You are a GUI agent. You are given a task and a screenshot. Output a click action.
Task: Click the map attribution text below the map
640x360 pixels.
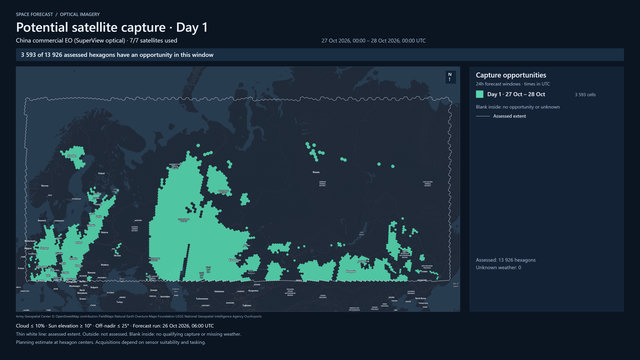coord(139,316)
